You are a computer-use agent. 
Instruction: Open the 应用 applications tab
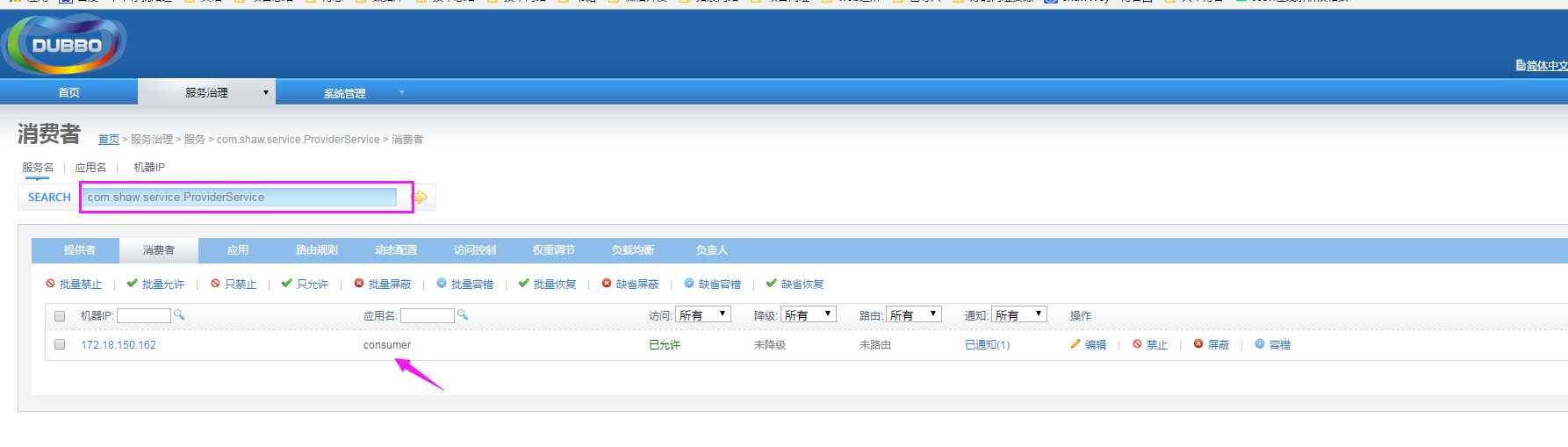[238, 250]
